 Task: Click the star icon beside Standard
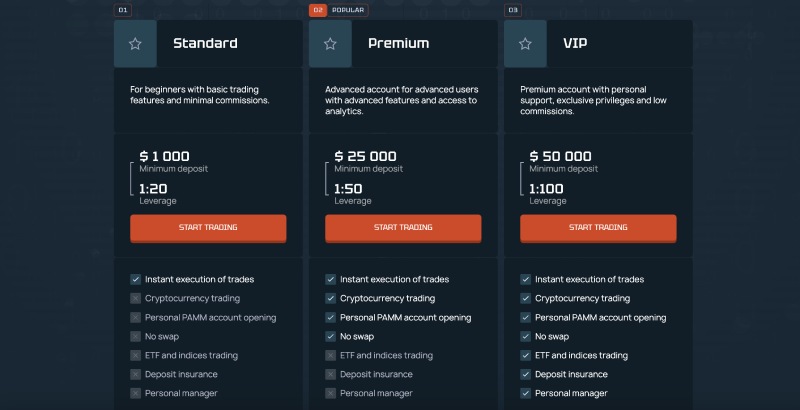pos(135,44)
